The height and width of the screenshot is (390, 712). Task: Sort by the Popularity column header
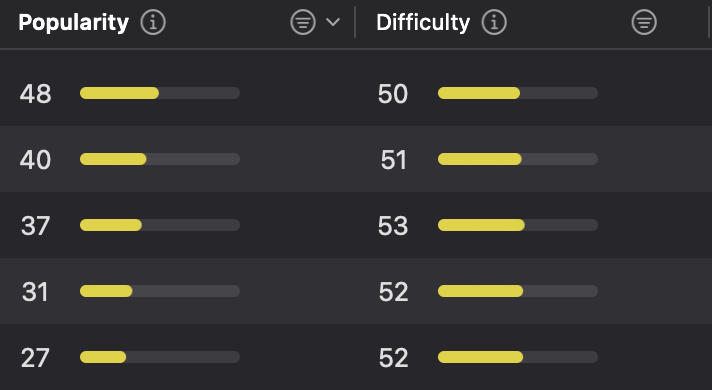point(74,22)
